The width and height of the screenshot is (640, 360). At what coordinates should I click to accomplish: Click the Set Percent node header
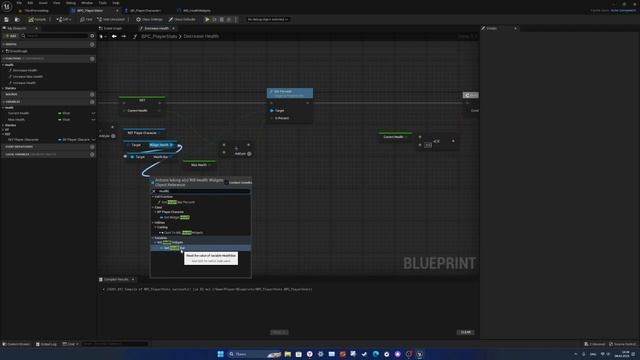(x=290, y=93)
